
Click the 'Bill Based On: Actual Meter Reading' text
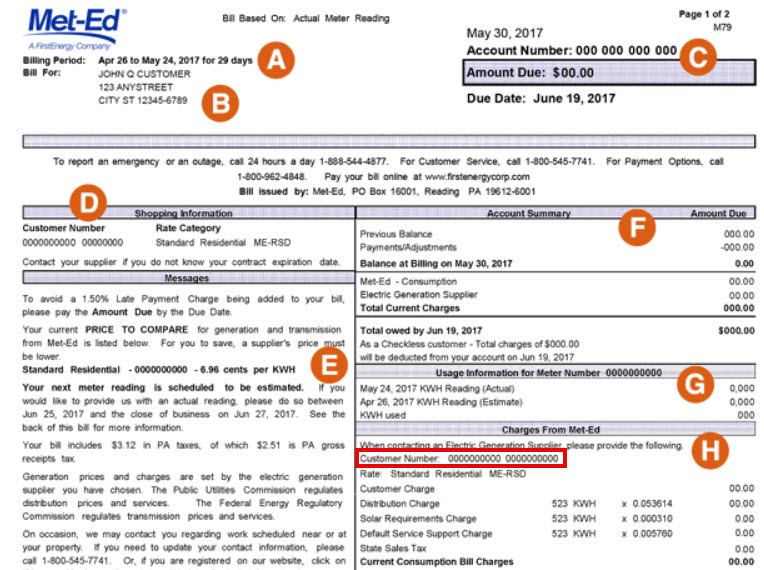coord(306,19)
